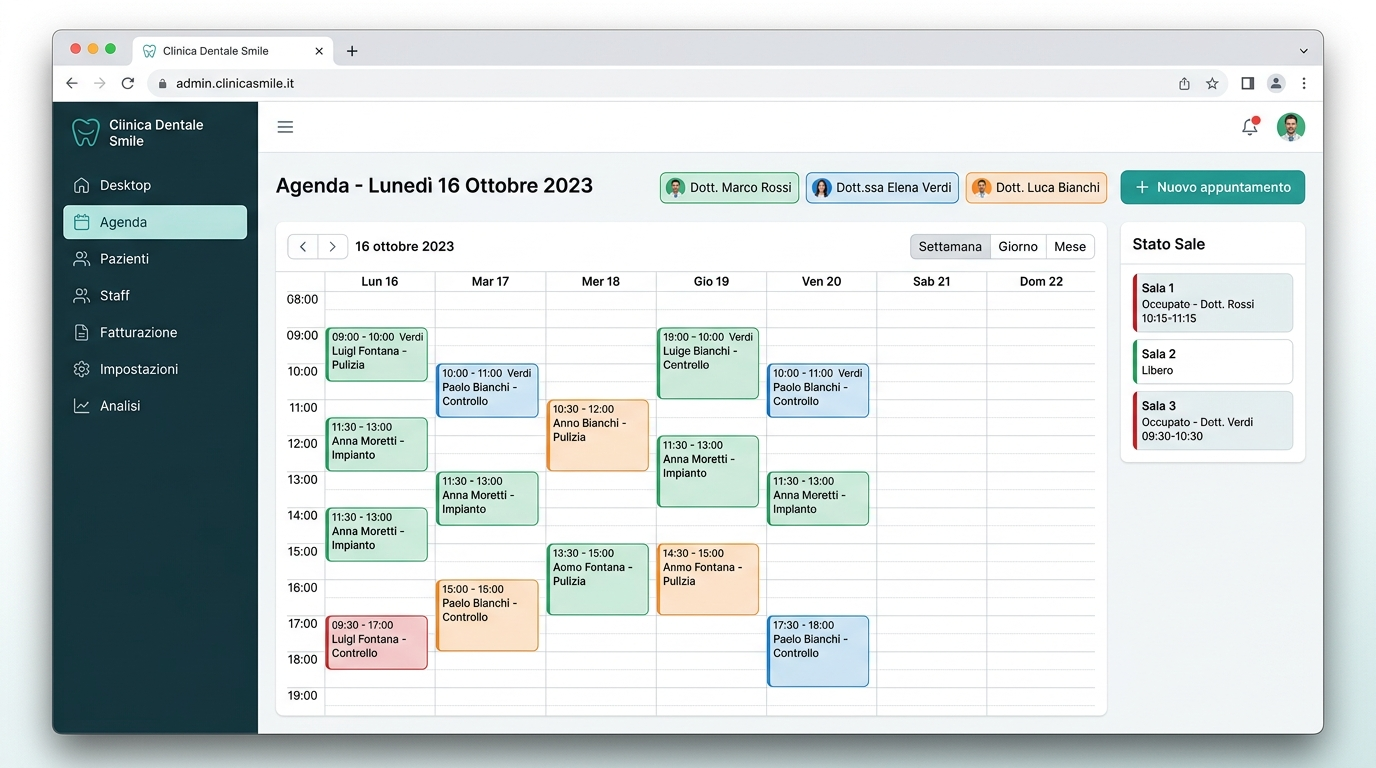Viewport: 1376px width, 768px height.
Task: Open Sala 2 Libero card
Action: pos(1212,362)
